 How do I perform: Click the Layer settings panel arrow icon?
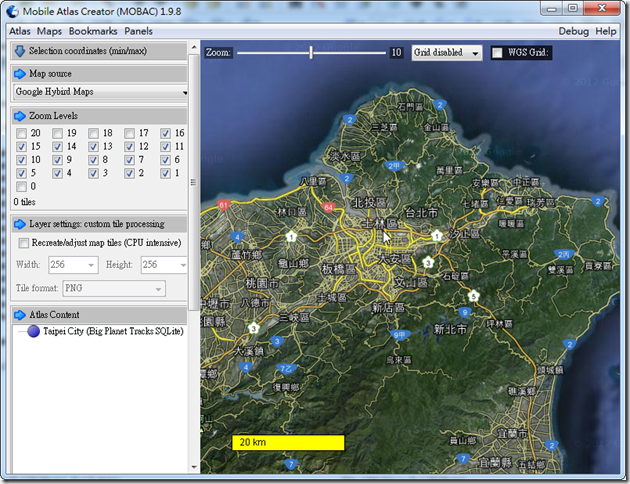[20, 224]
